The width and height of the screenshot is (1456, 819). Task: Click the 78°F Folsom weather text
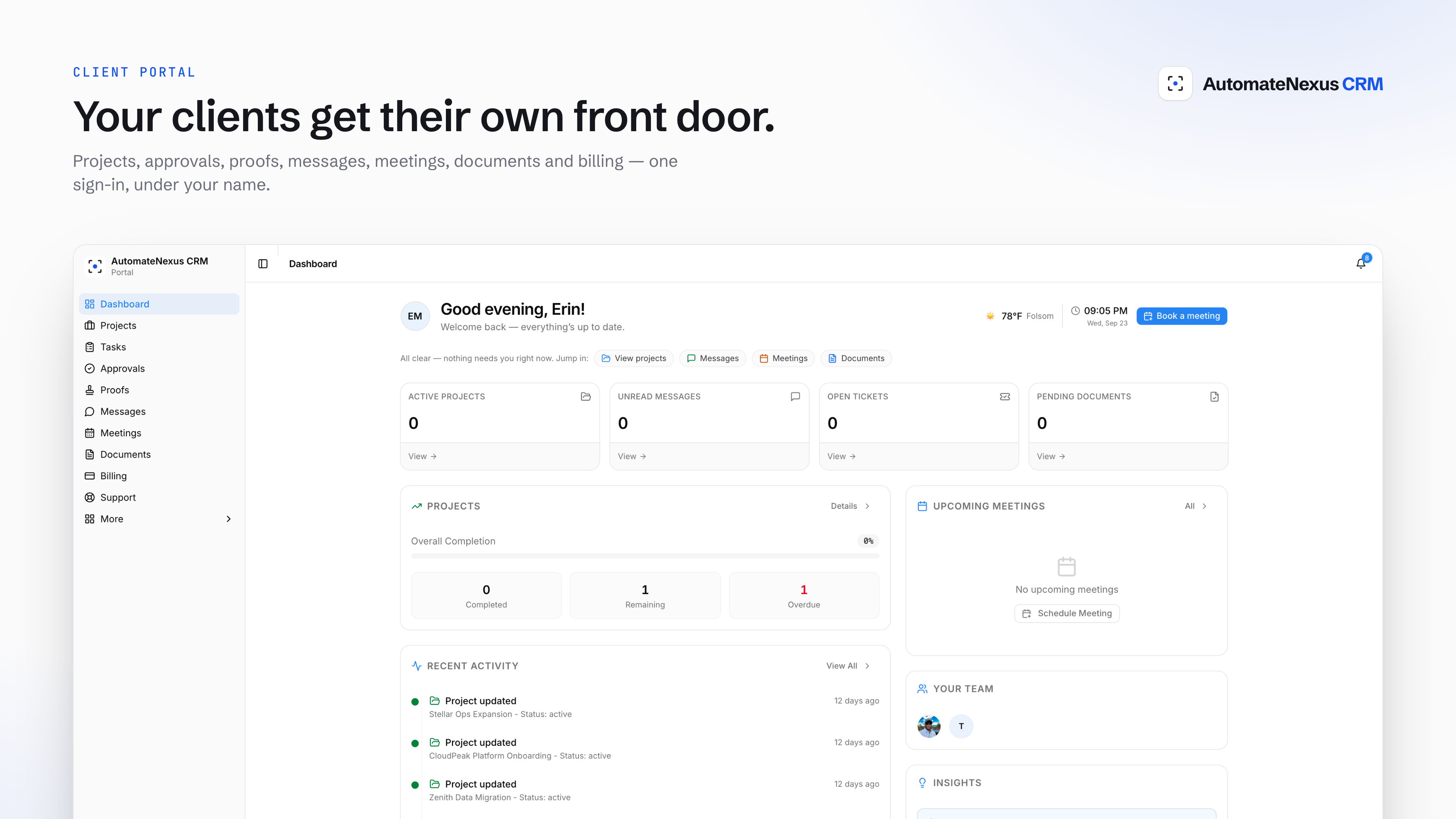(1027, 316)
